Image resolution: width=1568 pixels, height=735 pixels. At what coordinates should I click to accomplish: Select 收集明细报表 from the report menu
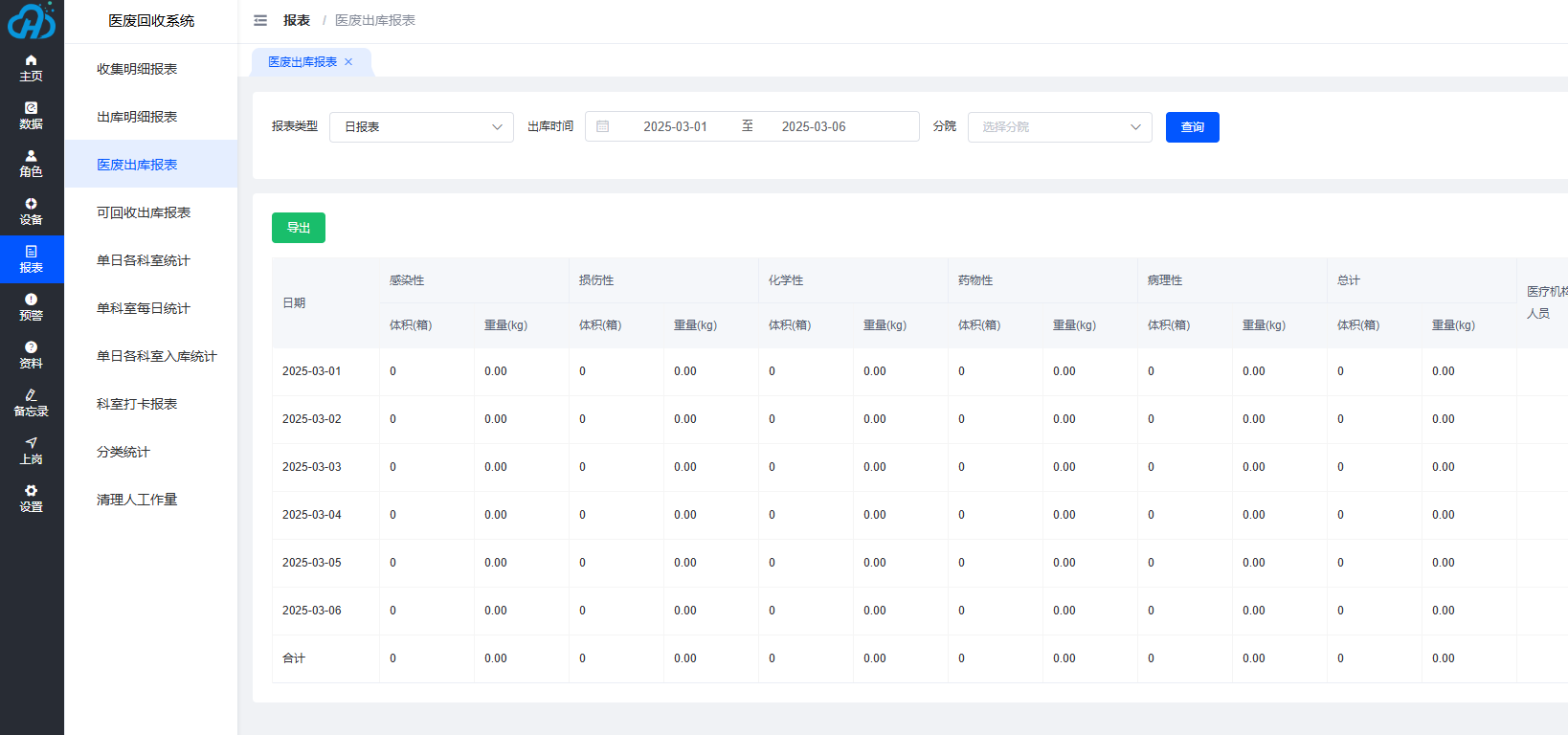[137, 69]
